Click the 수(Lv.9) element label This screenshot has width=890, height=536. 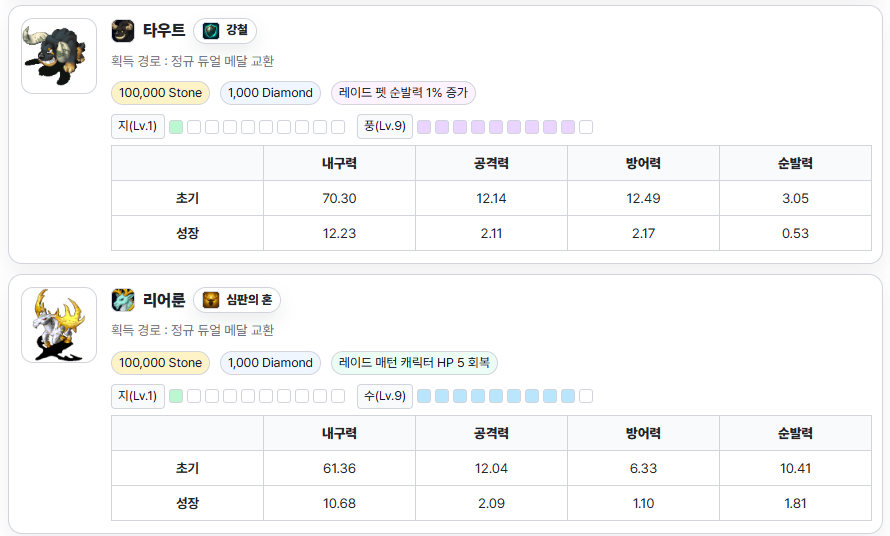pyautogui.click(x=385, y=396)
